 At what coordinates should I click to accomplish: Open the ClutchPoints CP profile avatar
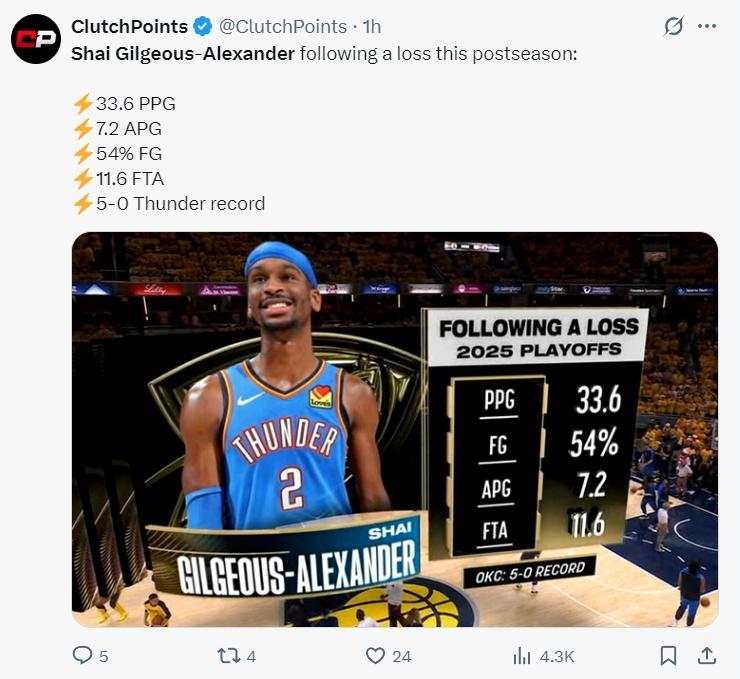(36, 39)
